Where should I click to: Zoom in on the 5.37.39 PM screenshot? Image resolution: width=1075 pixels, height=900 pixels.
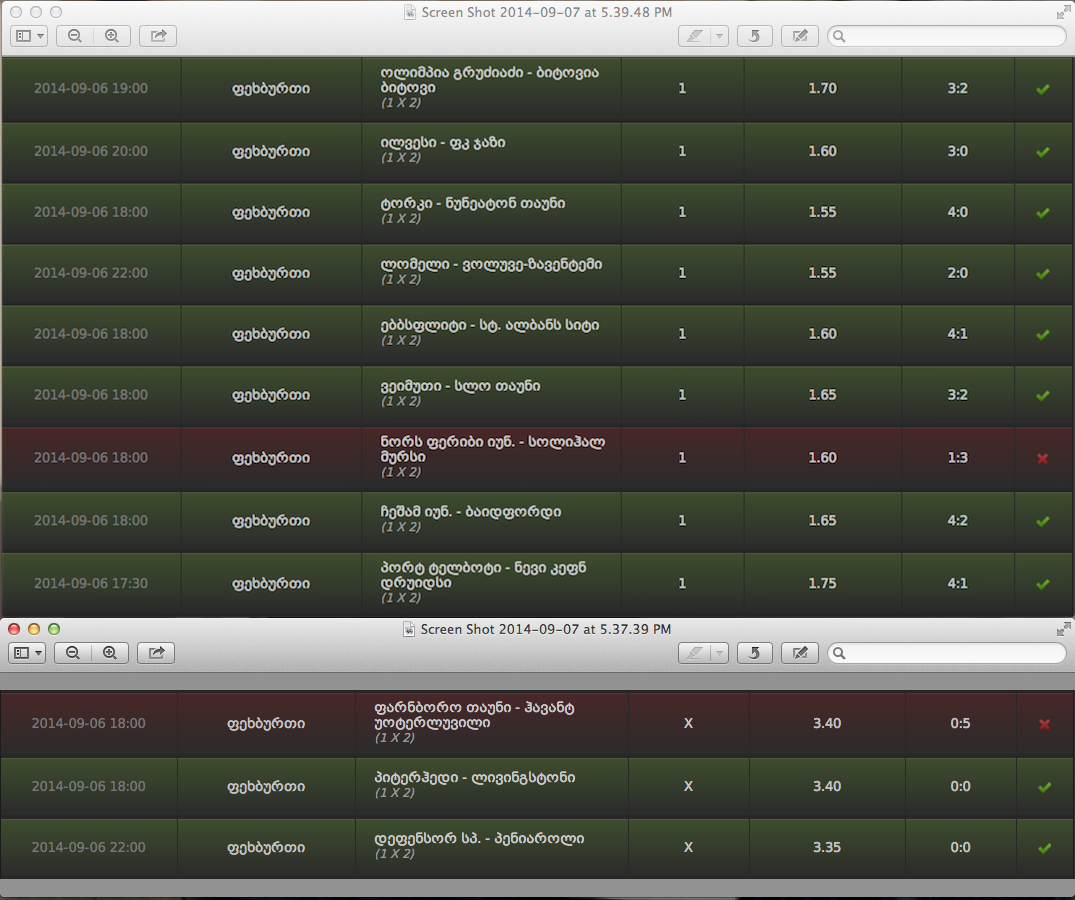point(111,652)
